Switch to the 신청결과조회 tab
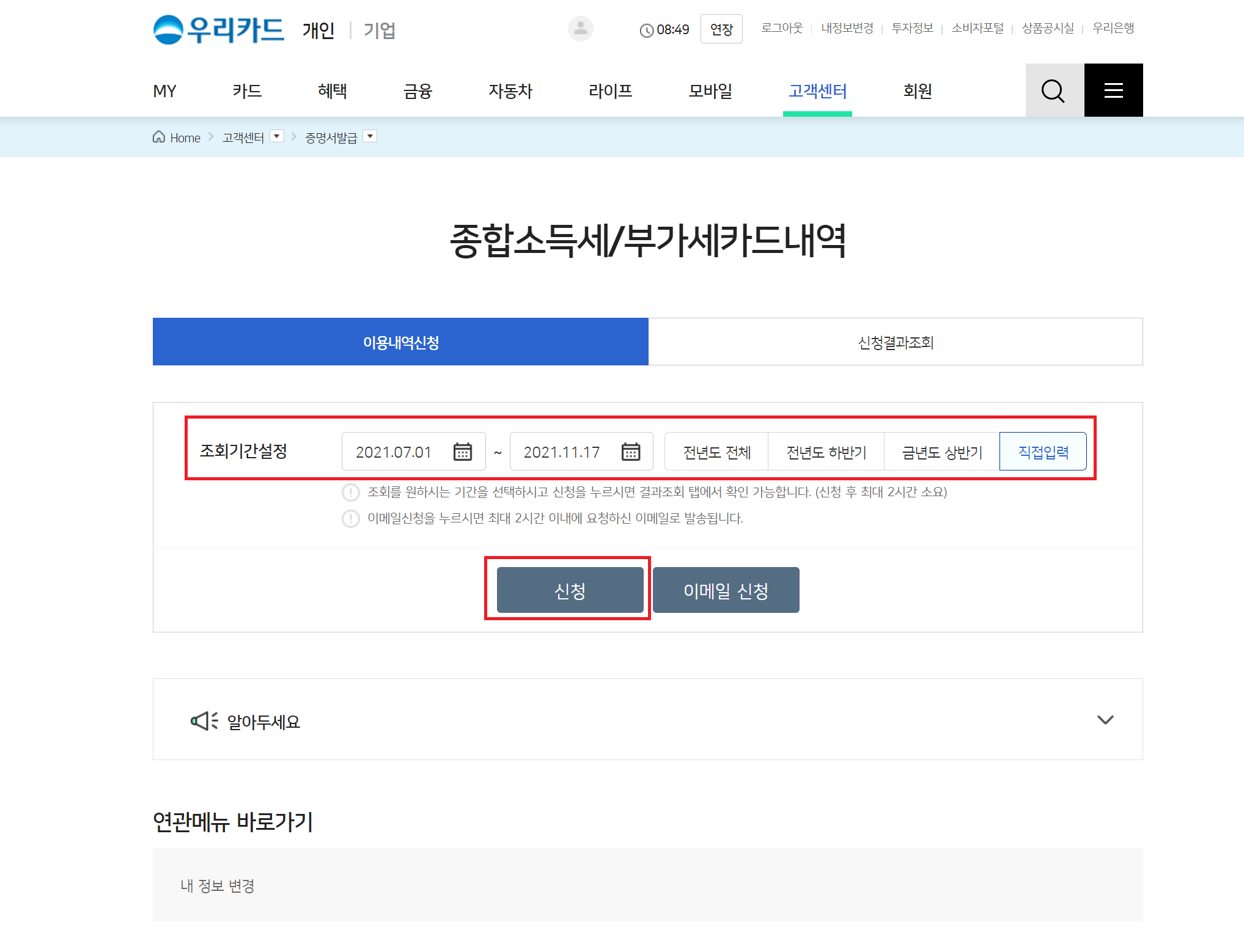Image resolution: width=1244 pixels, height=952 pixels. 895,342
